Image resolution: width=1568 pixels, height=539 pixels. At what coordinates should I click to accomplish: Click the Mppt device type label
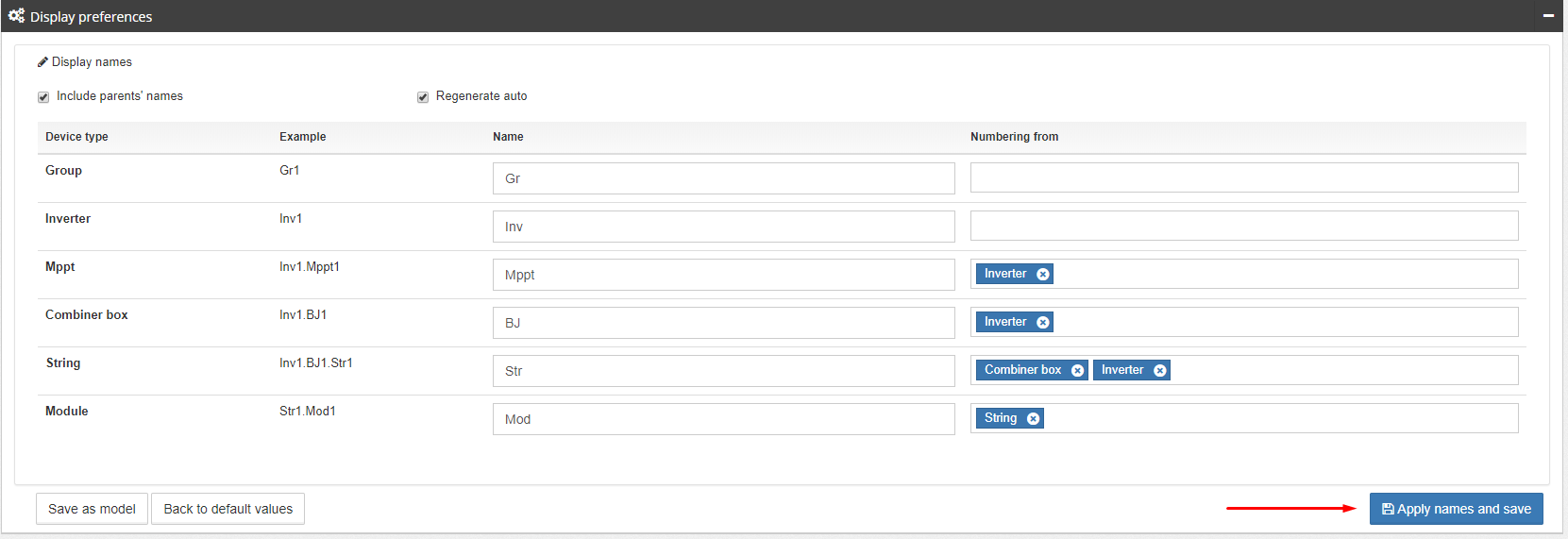click(59, 267)
